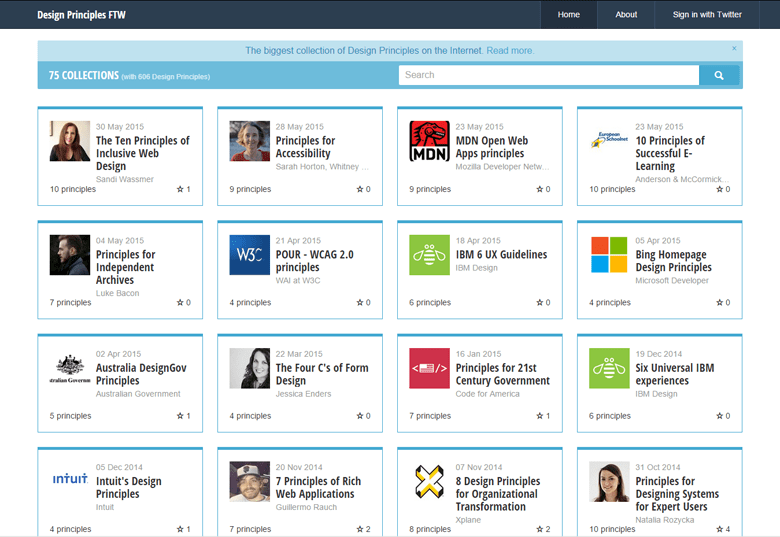Image resolution: width=780 pixels, height=537 pixels.
Task: Click author text WAI at W3C
Action: click(298, 280)
